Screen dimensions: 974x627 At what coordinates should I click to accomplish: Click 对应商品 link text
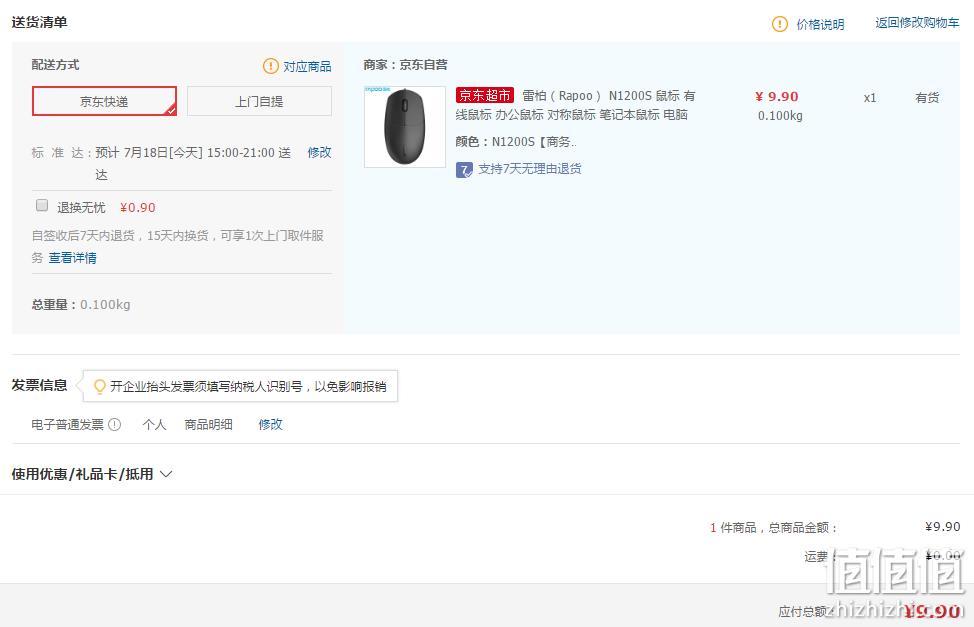307,66
